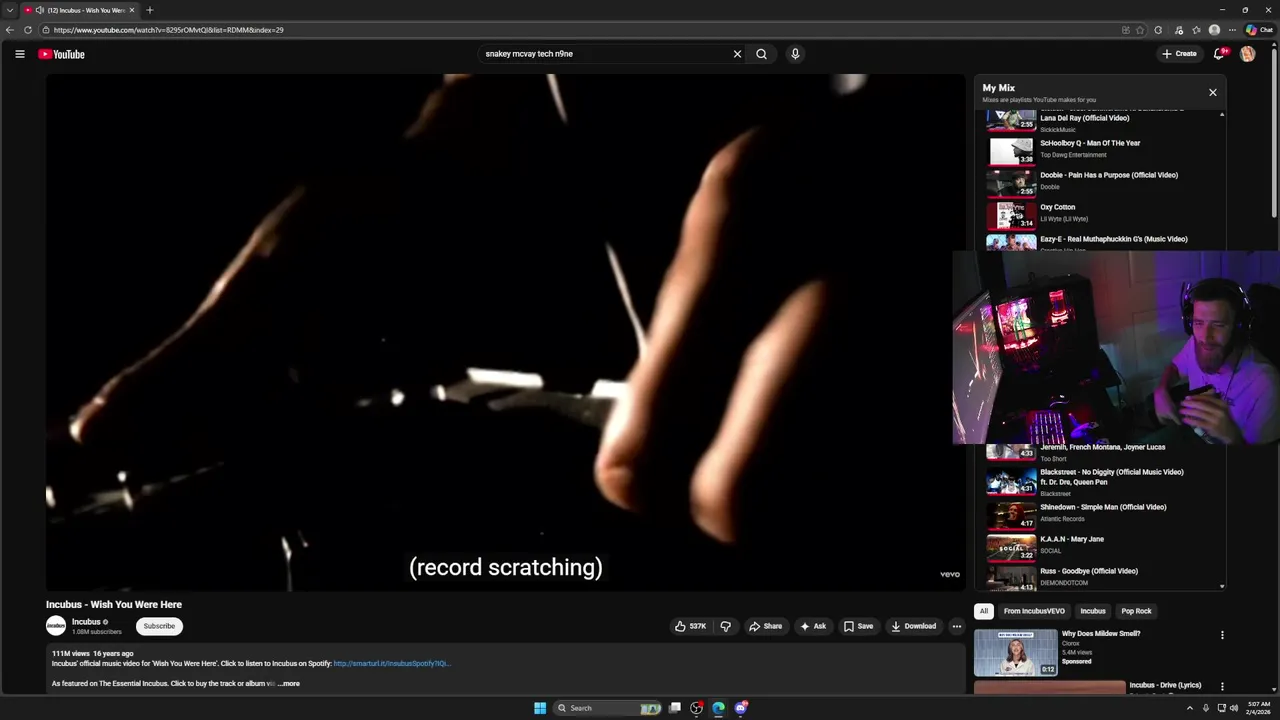The image size is (1280, 720).
Task: Play Eazy-E Real Muthaphuckkin G's
Action: (x=1098, y=241)
